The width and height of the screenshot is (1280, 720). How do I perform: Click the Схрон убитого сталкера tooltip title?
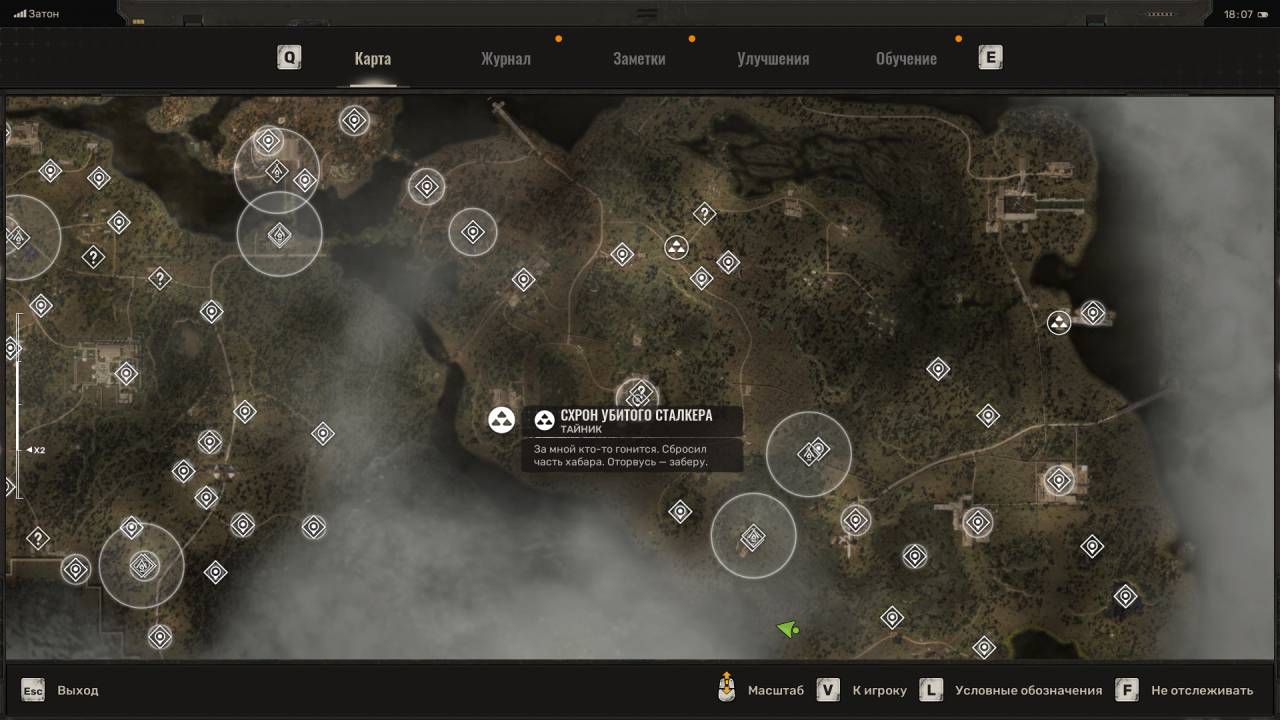tap(636, 416)
